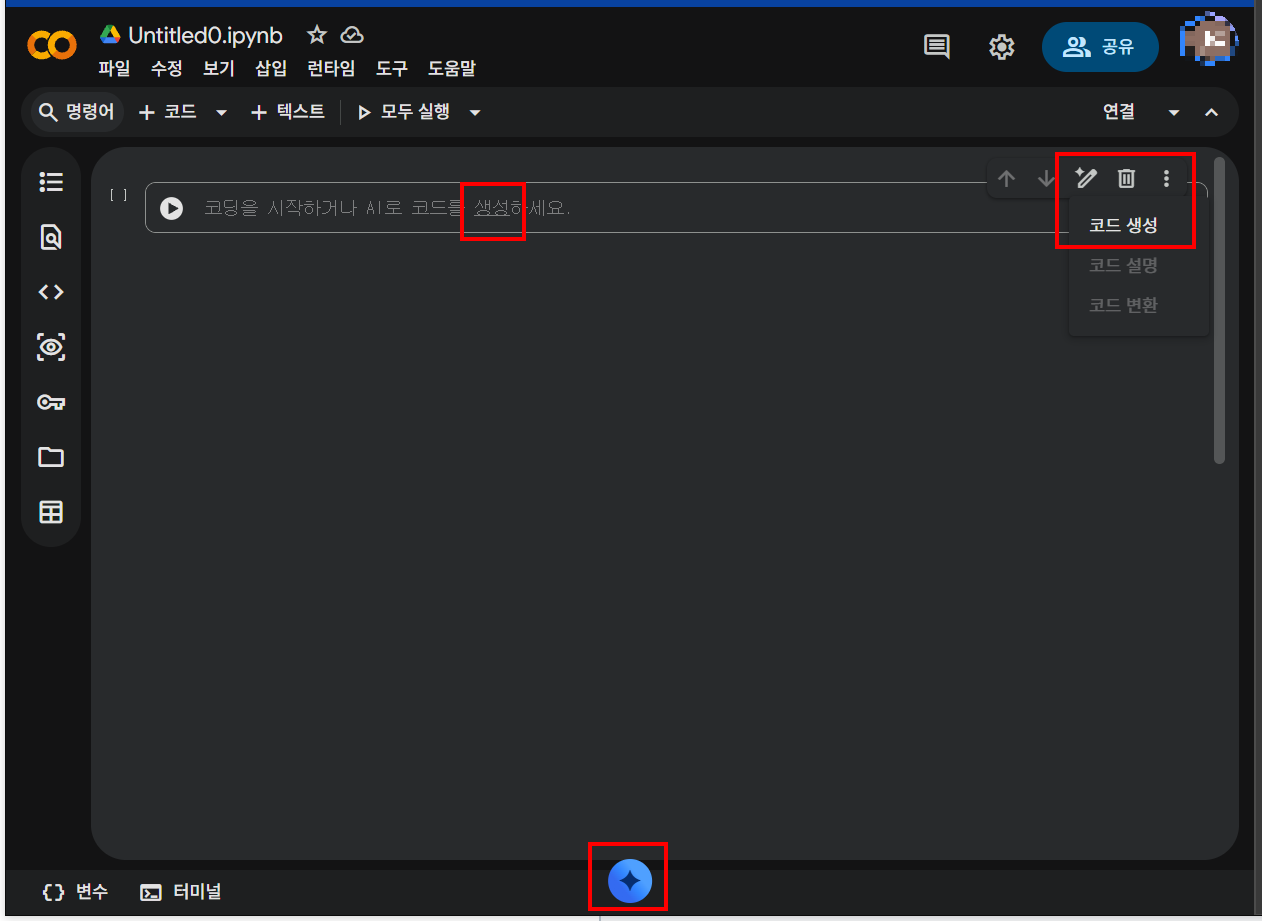Run the cell with the play button

(172, 208)
